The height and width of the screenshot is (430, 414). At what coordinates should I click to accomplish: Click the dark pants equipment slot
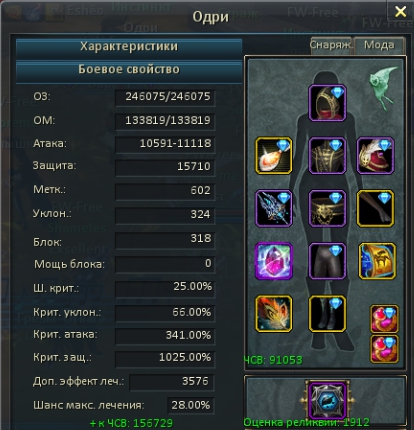click(x=327, y=261)
